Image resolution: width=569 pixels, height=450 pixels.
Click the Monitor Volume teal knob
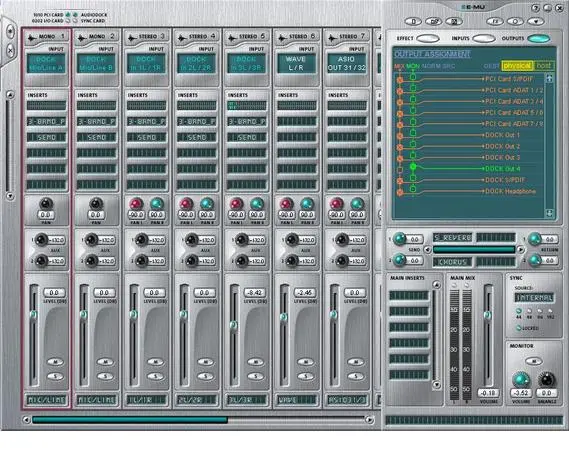pyautogui.click(x=521, y=380)
